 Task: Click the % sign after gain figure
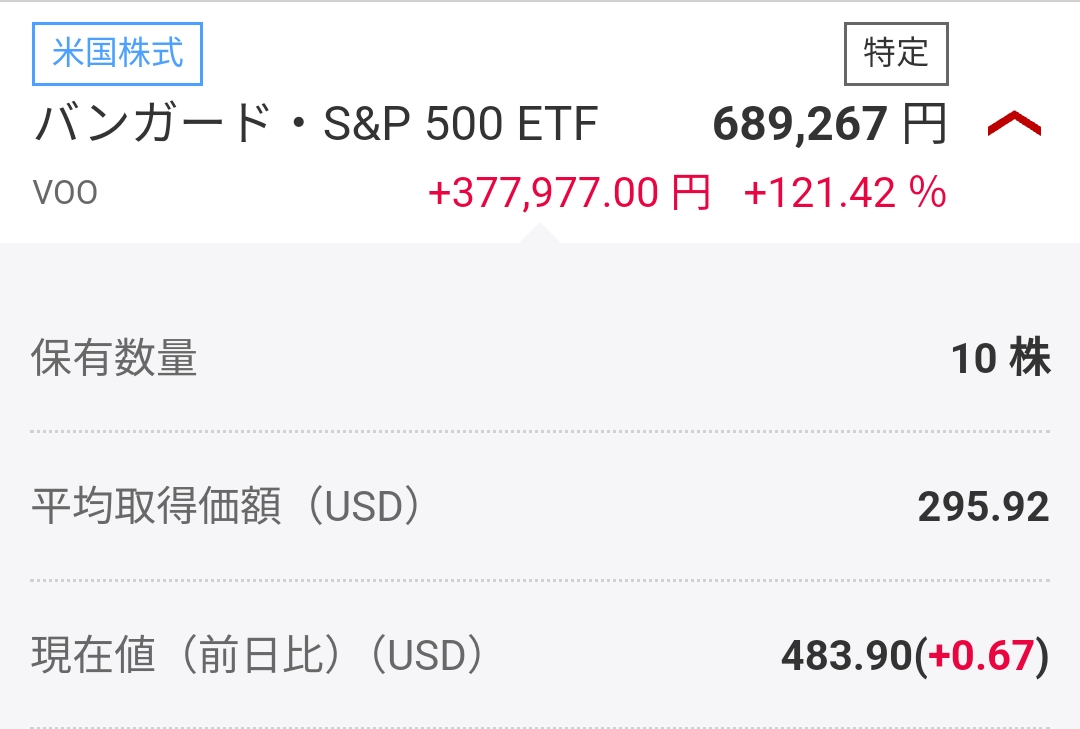[928, 192]
